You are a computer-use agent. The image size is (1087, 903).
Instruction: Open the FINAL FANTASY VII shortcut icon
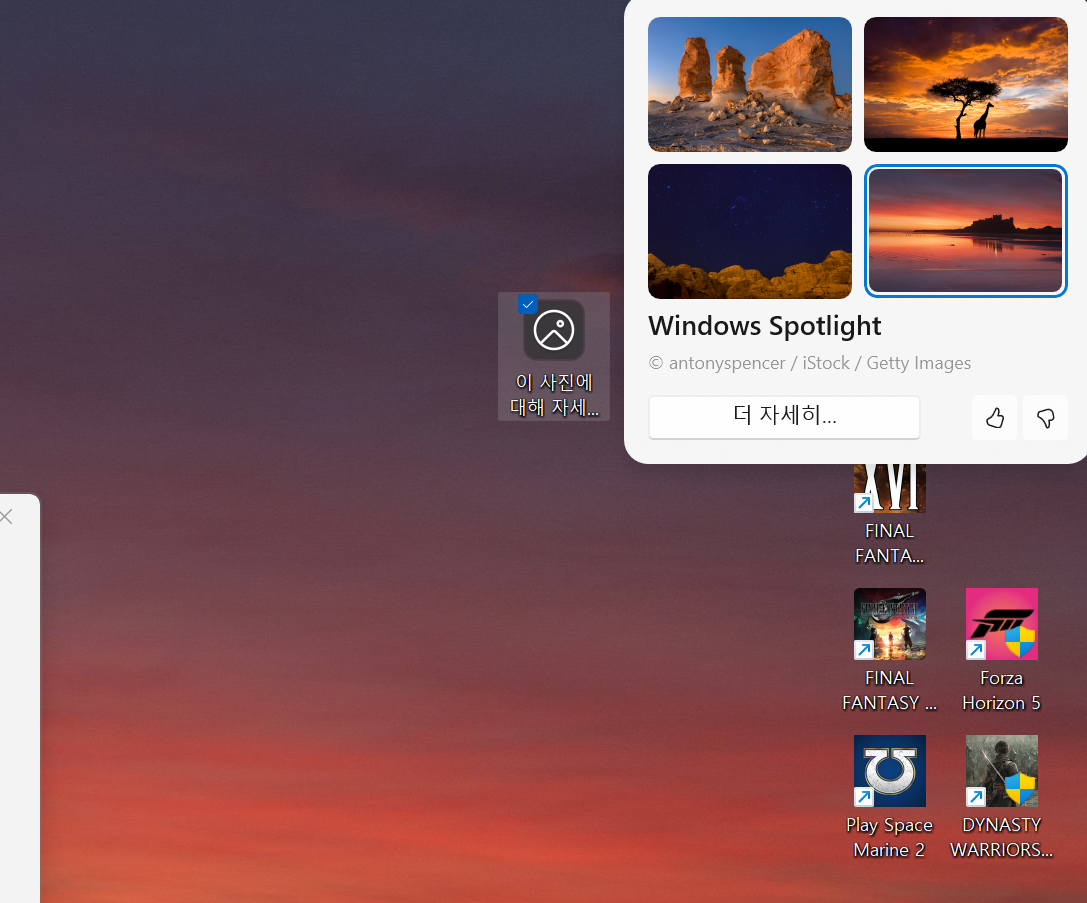click(889, 623)
